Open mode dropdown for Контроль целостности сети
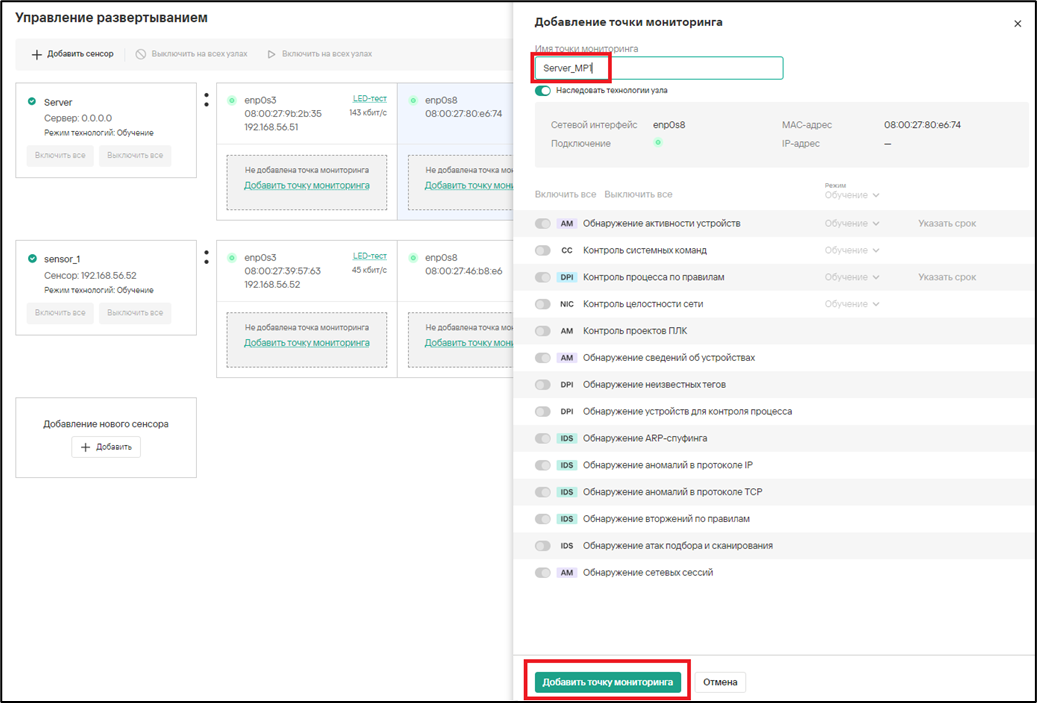 coord(852,304)
